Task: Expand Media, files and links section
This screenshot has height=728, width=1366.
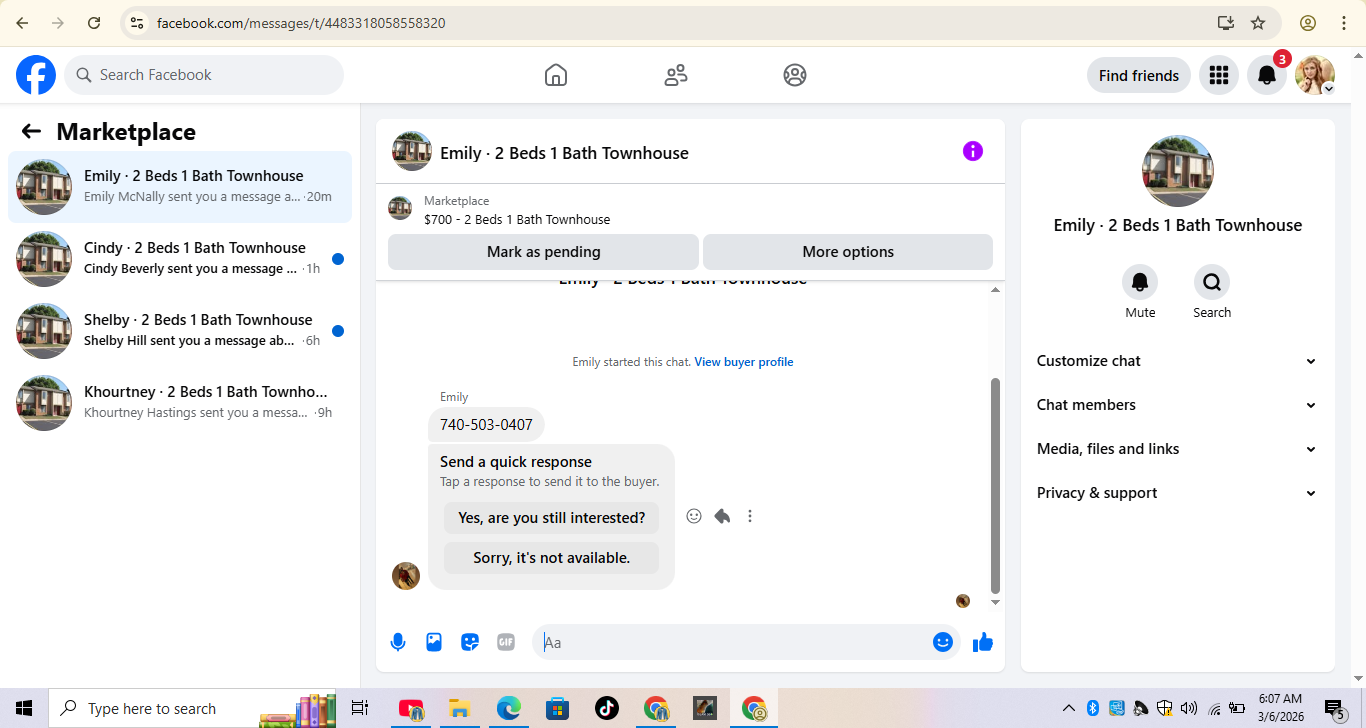Action: click(x=1177, y=449)
